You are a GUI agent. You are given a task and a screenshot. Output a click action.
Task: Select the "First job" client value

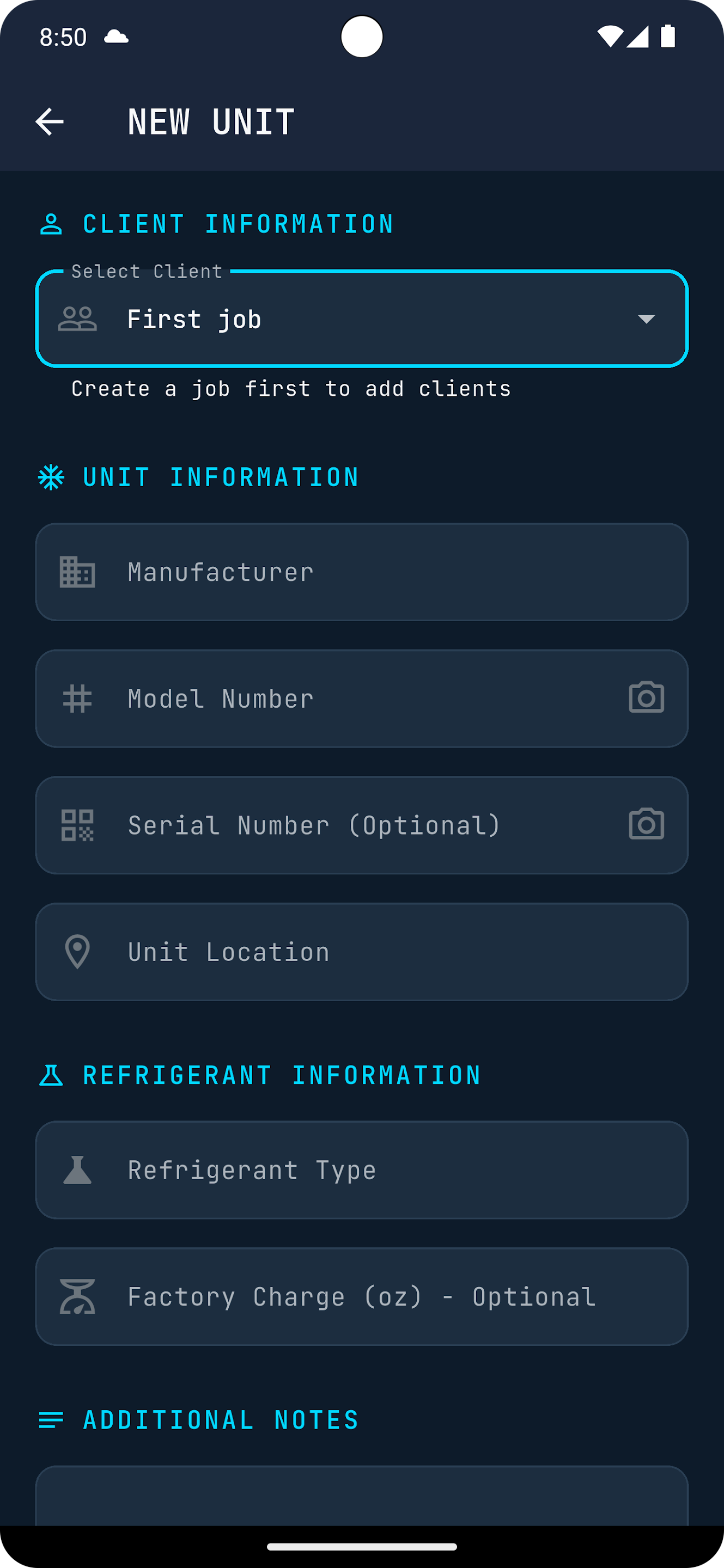(194, 318)
